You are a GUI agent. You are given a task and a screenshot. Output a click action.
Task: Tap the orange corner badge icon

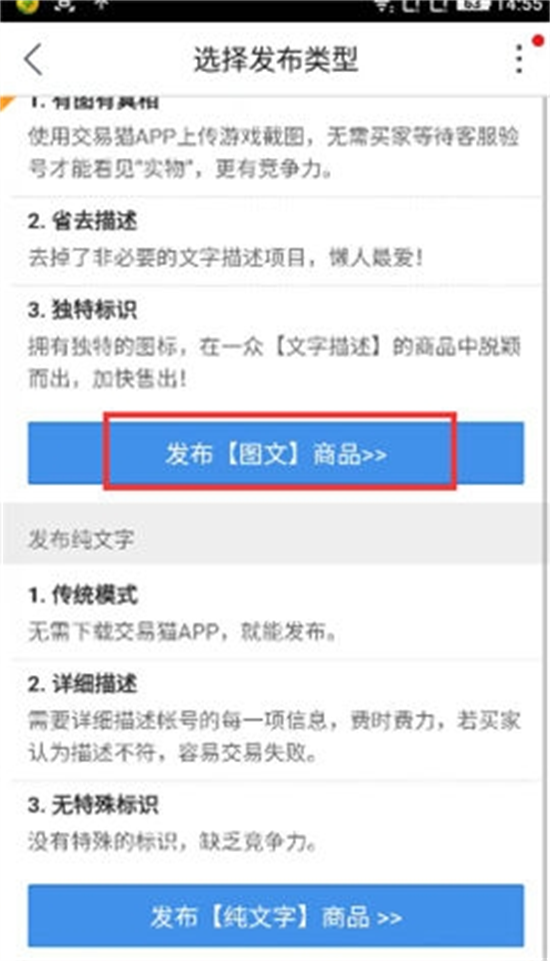[6, 103]
